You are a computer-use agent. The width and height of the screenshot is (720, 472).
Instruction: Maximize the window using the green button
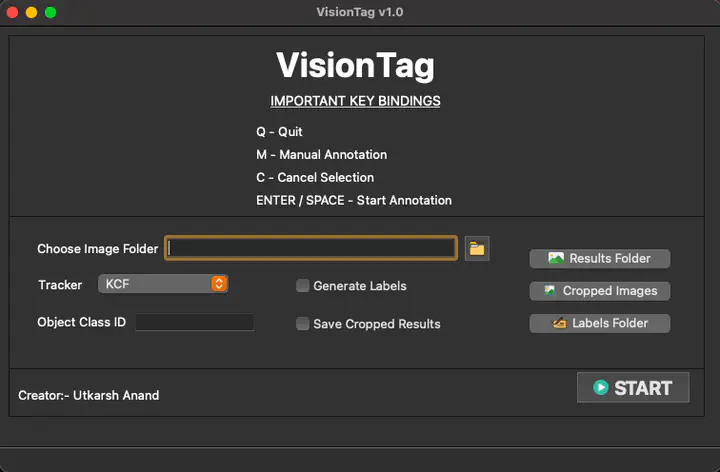point(51,12)
